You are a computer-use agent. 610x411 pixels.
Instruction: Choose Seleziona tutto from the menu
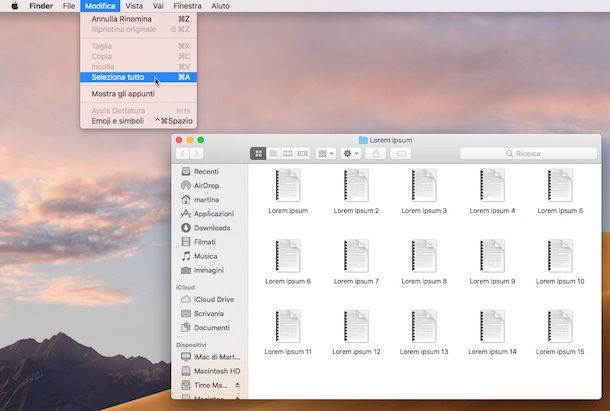(x=116, y=77)
